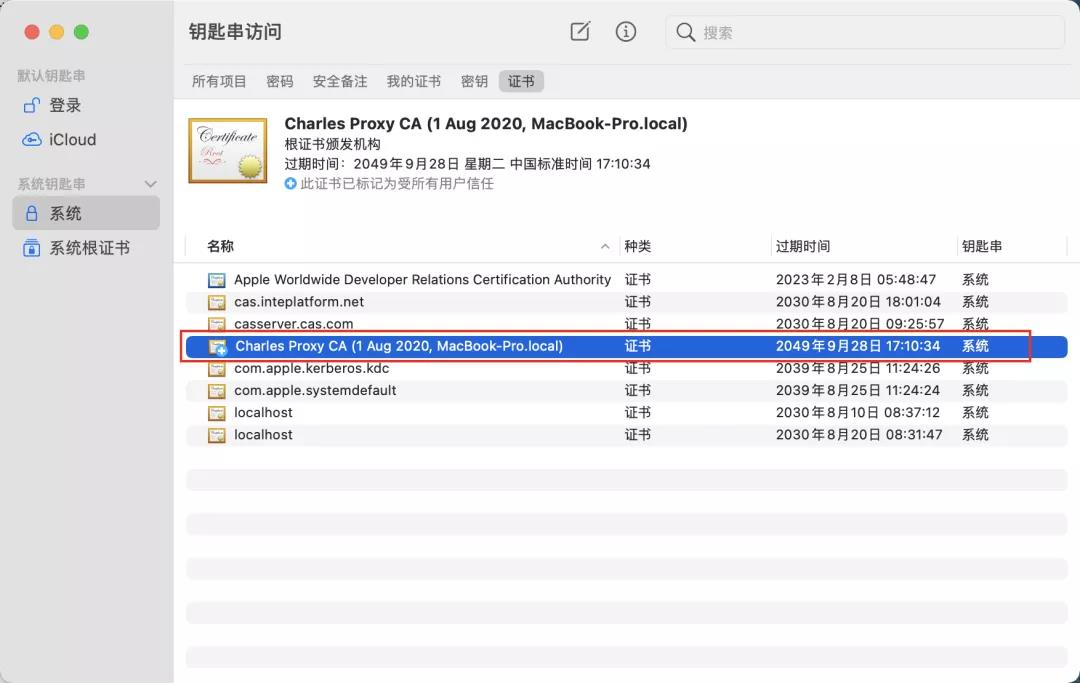This screenshot has width=1080, height=683.
Task: Select 系统根证书 in sidebar
Action: point(85,248)
